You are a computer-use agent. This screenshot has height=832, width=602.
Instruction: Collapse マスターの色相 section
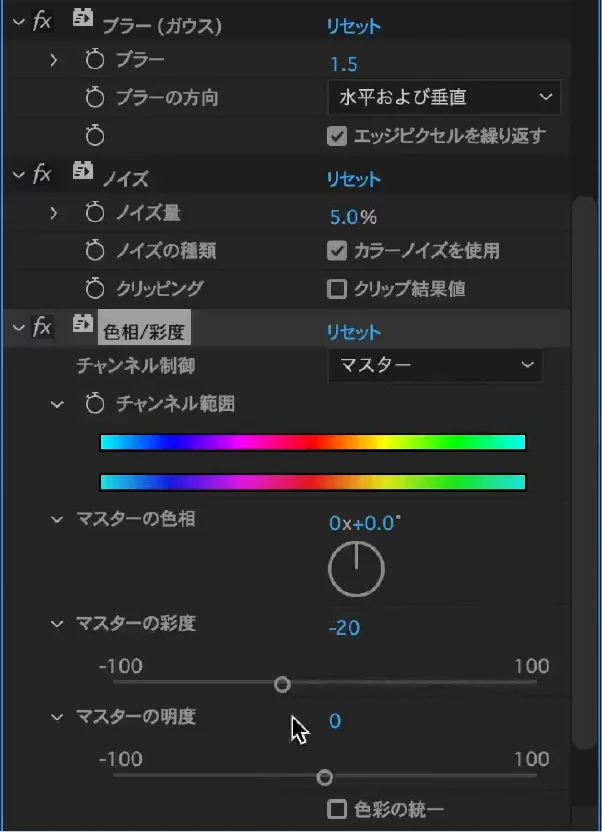(x=57, y=519)
